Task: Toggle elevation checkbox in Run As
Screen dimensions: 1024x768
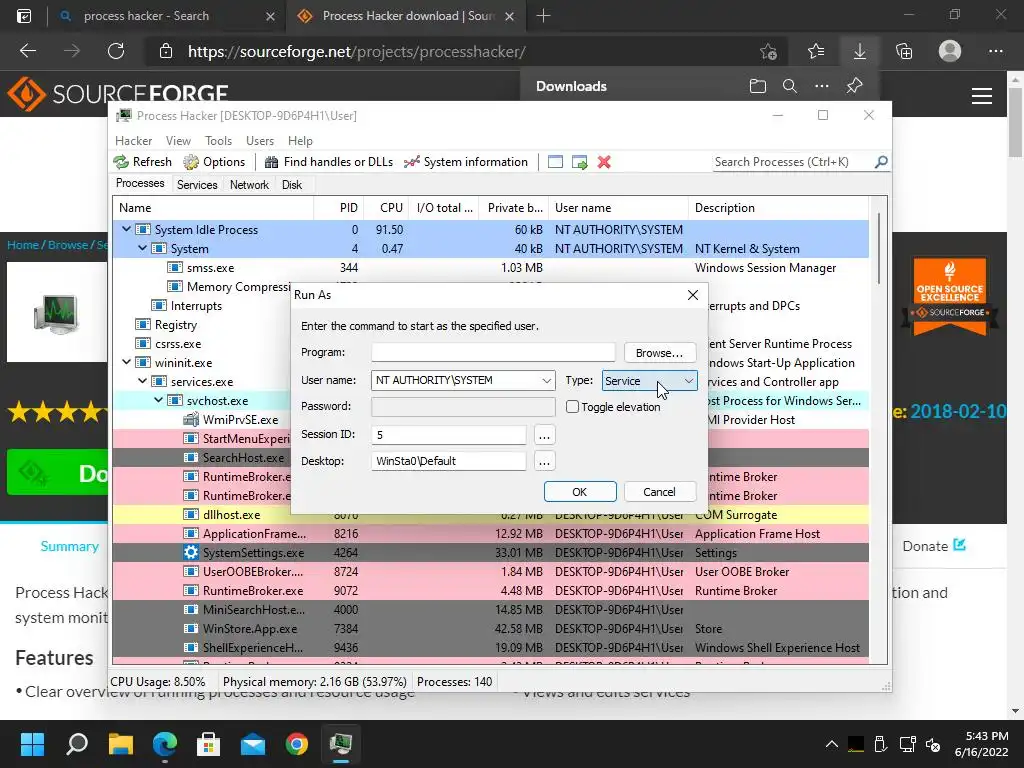Action: coord(573,406)
